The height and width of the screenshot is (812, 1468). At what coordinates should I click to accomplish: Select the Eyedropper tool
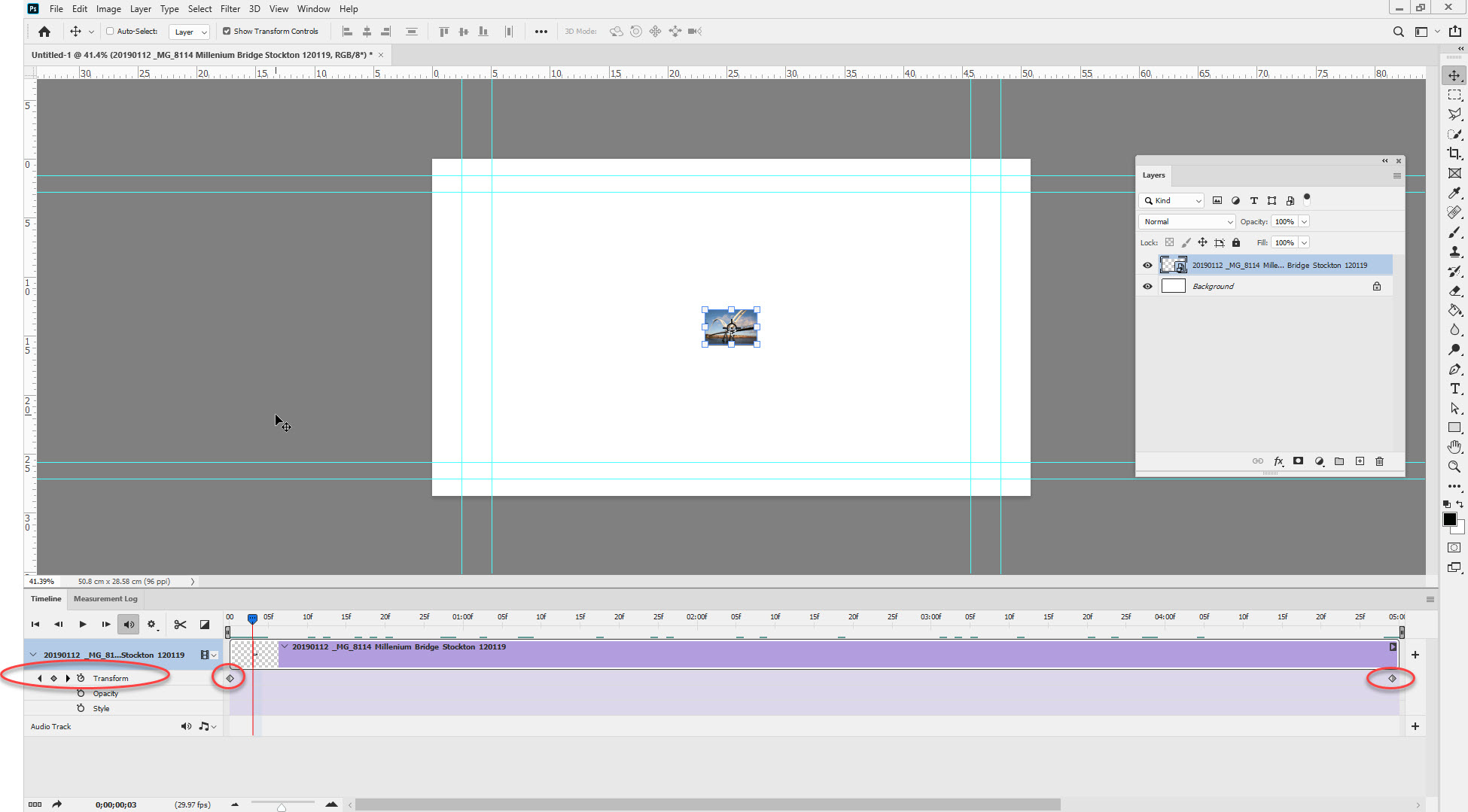(1454, 193)
